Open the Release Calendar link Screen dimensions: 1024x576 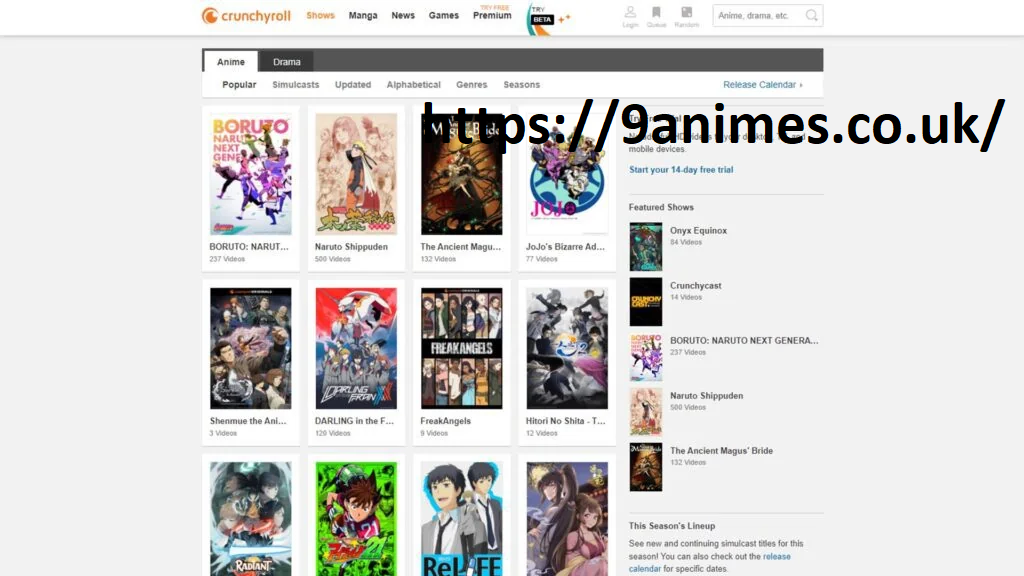(x=762, y=84)
